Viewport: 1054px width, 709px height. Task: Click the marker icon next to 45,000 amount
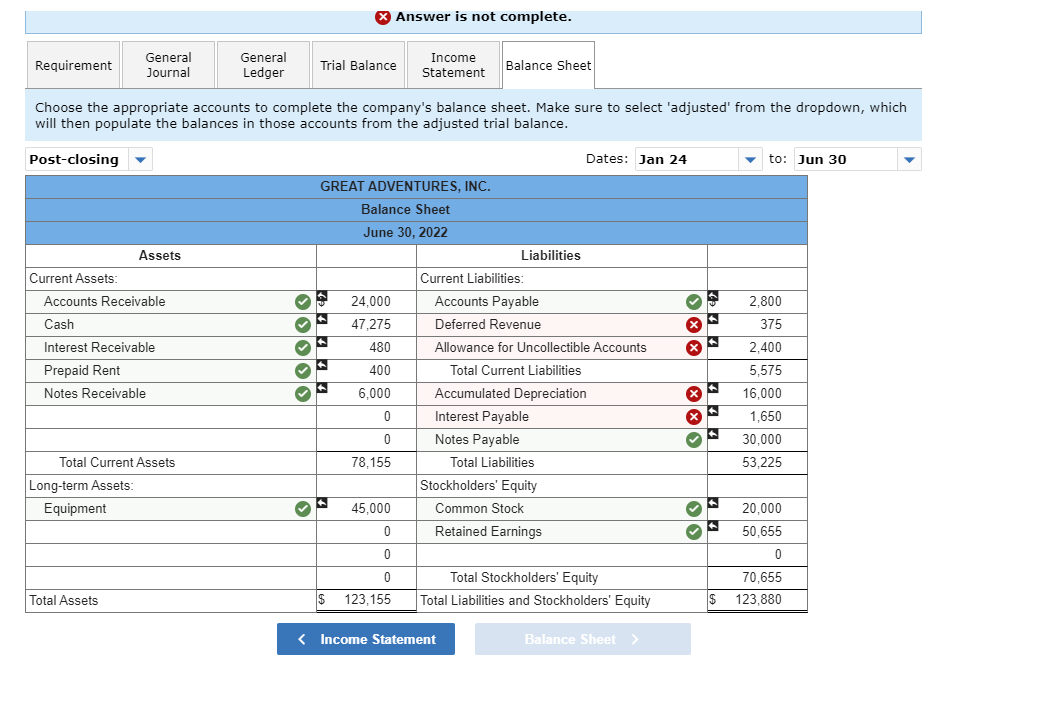pyautogui.click(x=322, y=503)
